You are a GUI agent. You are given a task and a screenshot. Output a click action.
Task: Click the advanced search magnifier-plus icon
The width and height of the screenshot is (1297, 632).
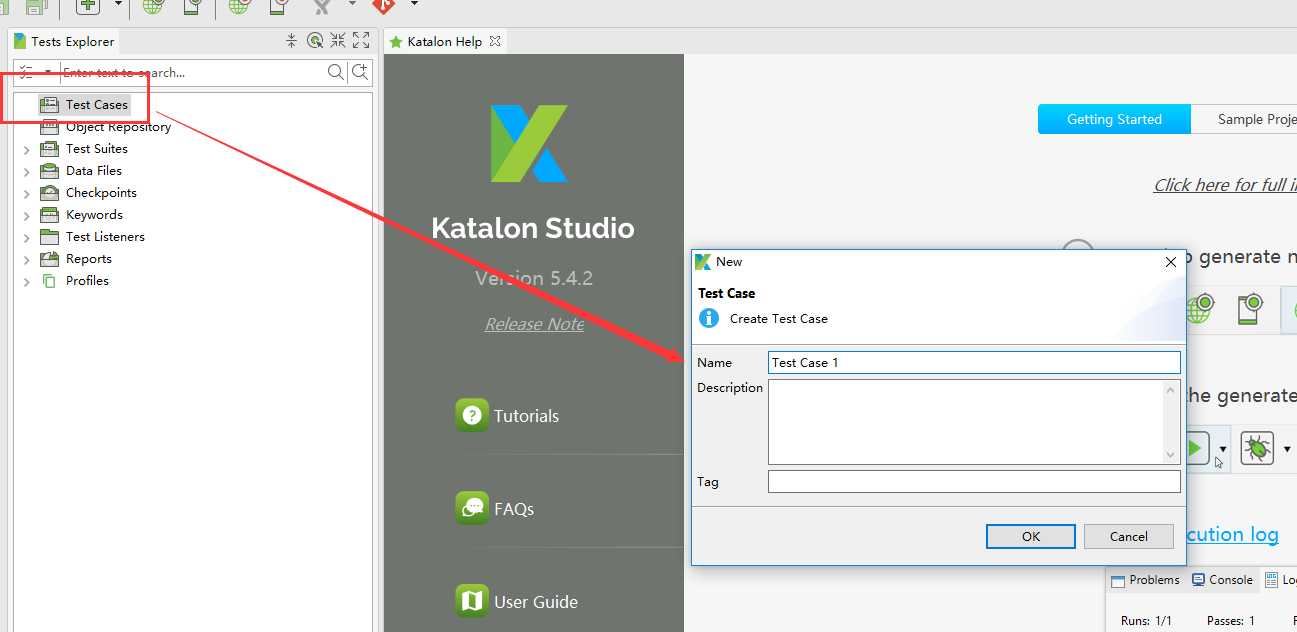(360, 72)
